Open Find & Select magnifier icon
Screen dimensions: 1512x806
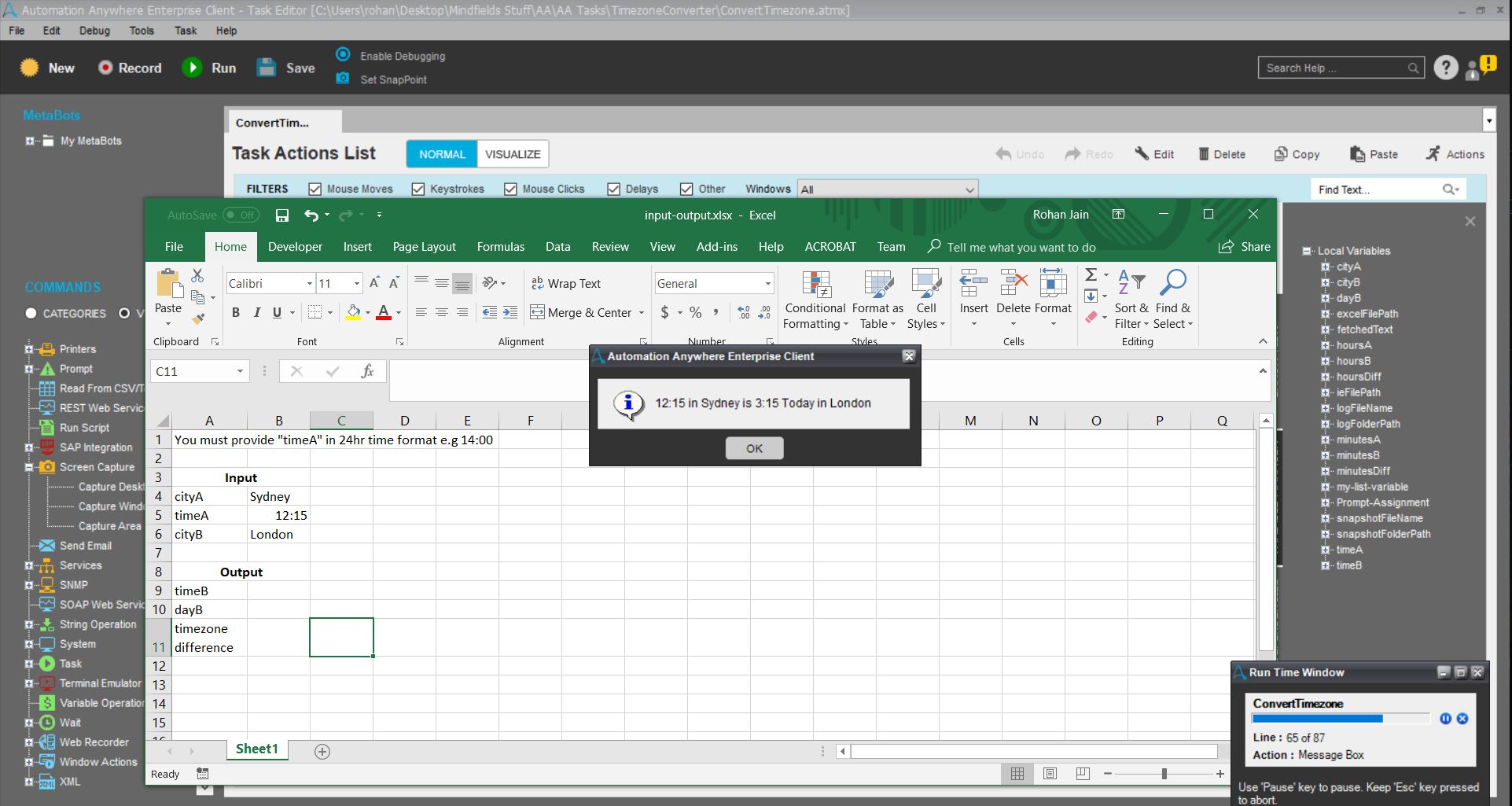click(x=1172, y=283)
